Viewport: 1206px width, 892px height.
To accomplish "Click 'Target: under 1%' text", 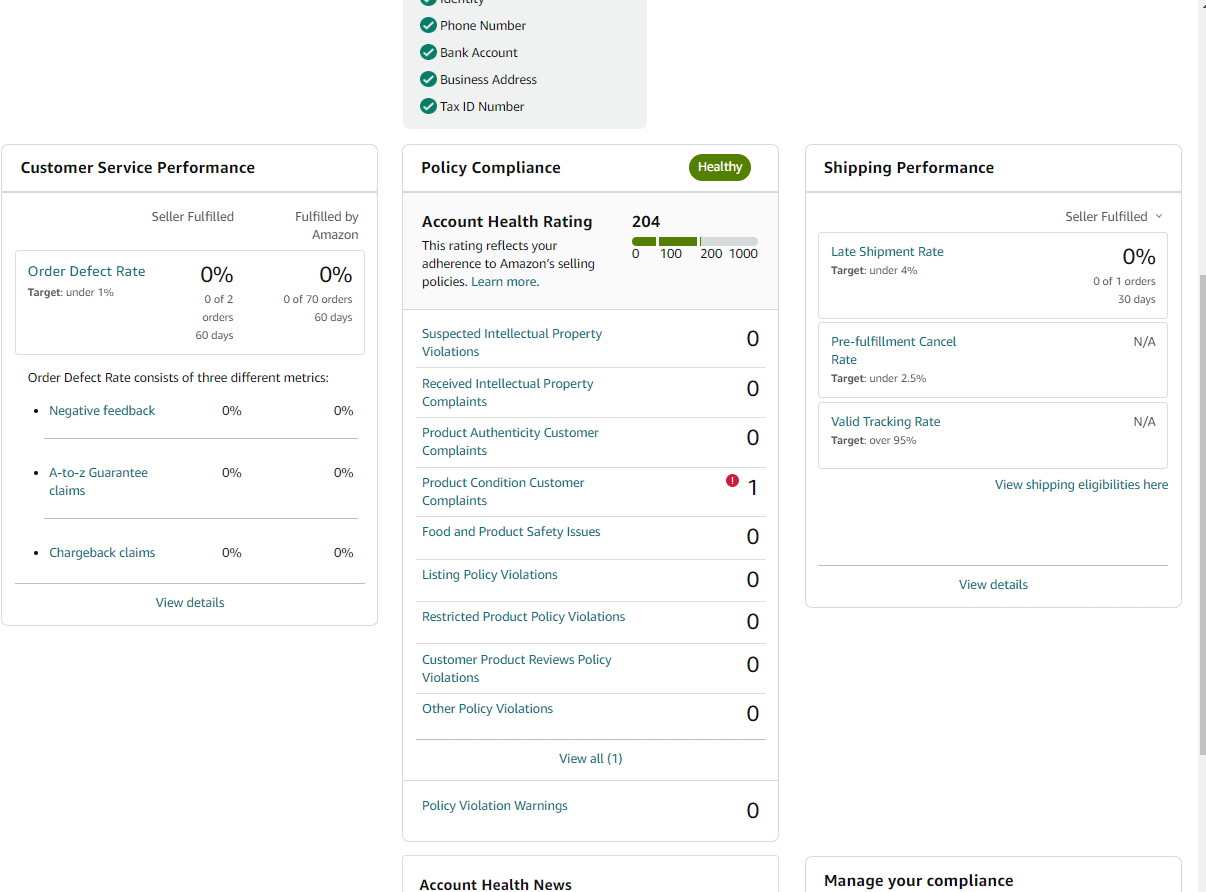I will coord(71,292).
